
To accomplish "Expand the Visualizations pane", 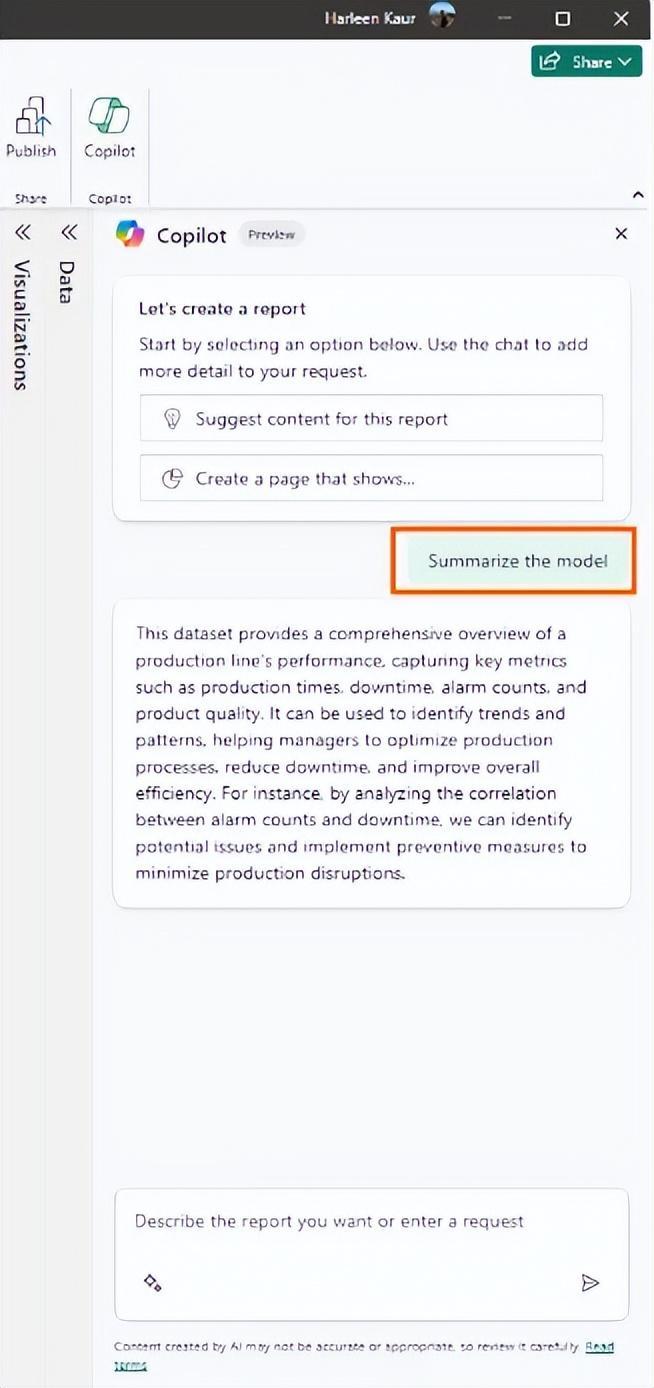I will 22,233.
